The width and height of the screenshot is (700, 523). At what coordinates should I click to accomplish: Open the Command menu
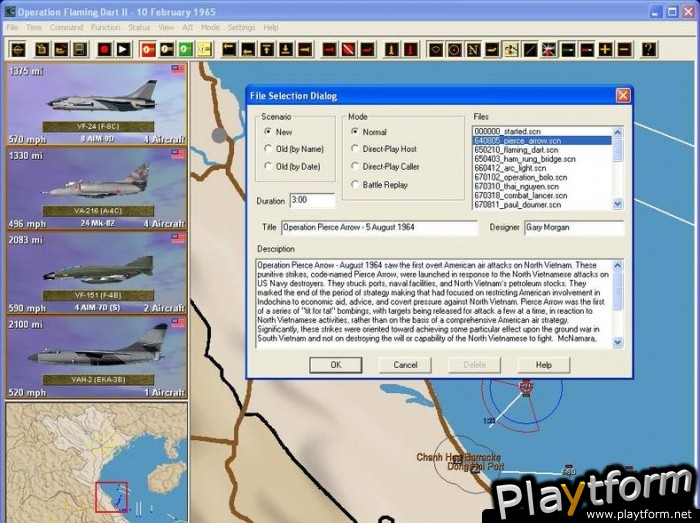coord(66,27)
